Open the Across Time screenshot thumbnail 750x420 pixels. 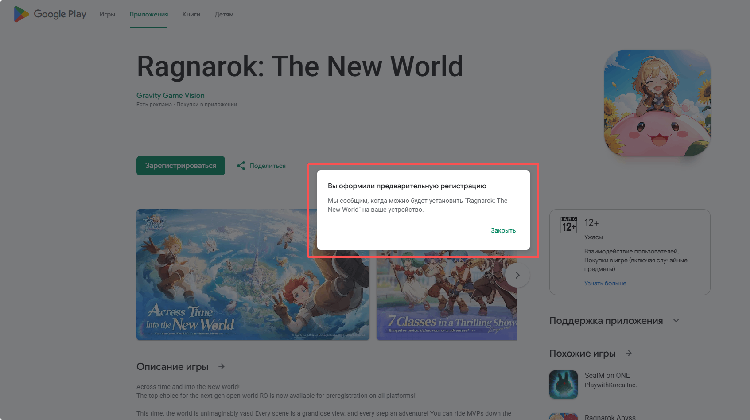(x=253, y=275)
